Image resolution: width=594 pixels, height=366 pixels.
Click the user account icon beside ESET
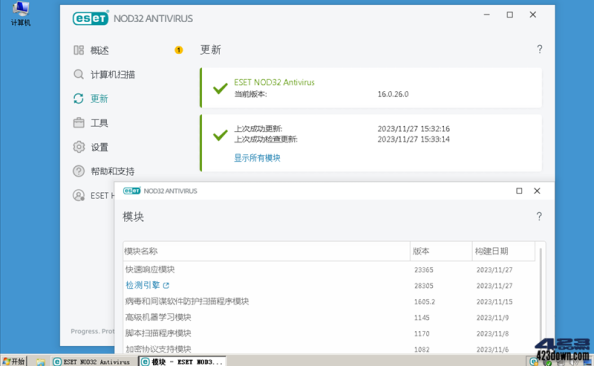pyautogui.click(x=78, y=196)
